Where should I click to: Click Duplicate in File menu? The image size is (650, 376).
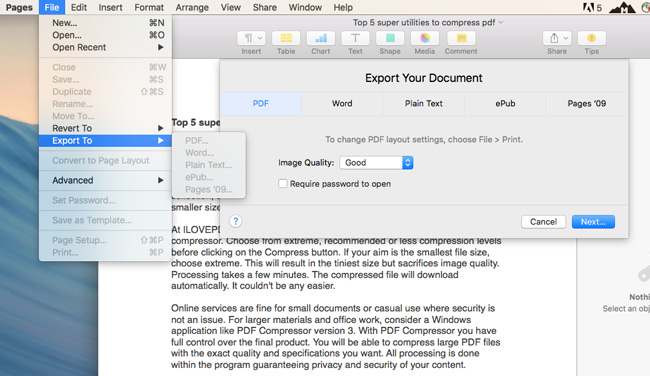click(105, 92)
